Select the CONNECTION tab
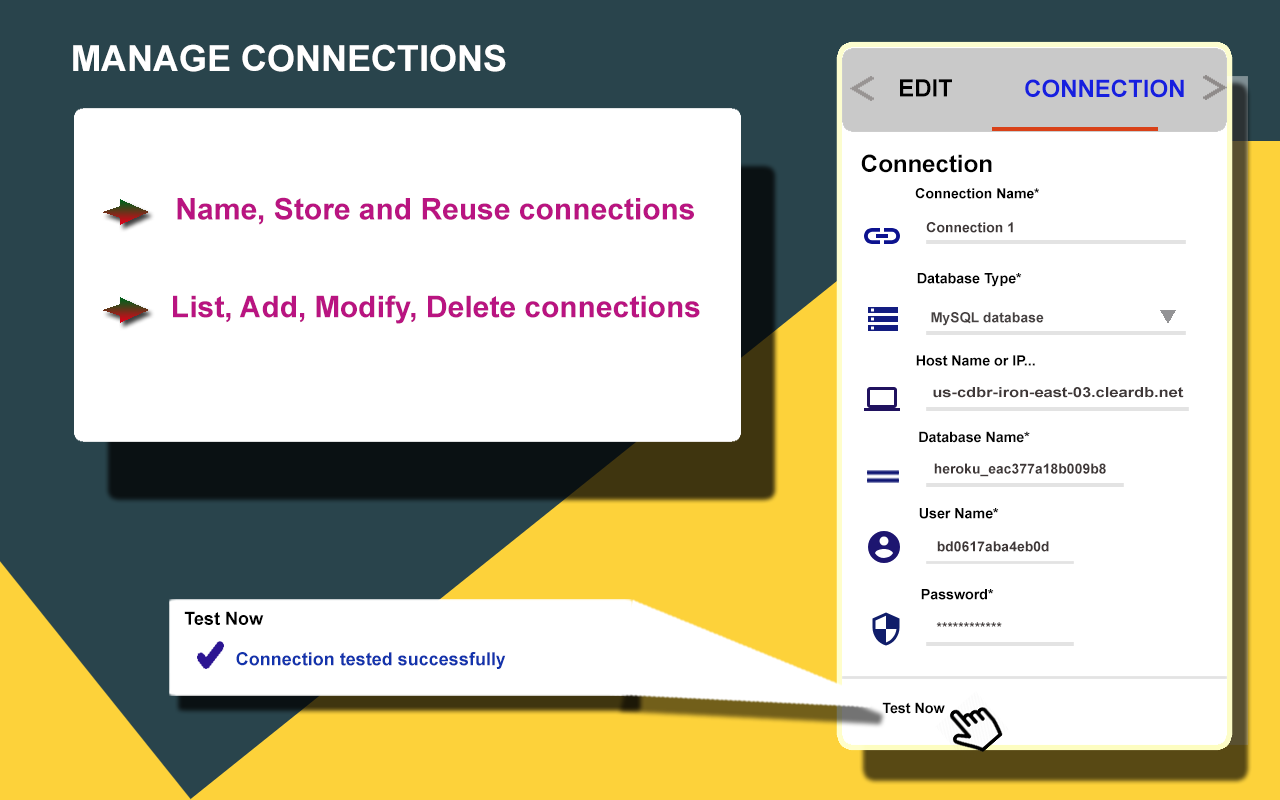 coord(1104,89)
